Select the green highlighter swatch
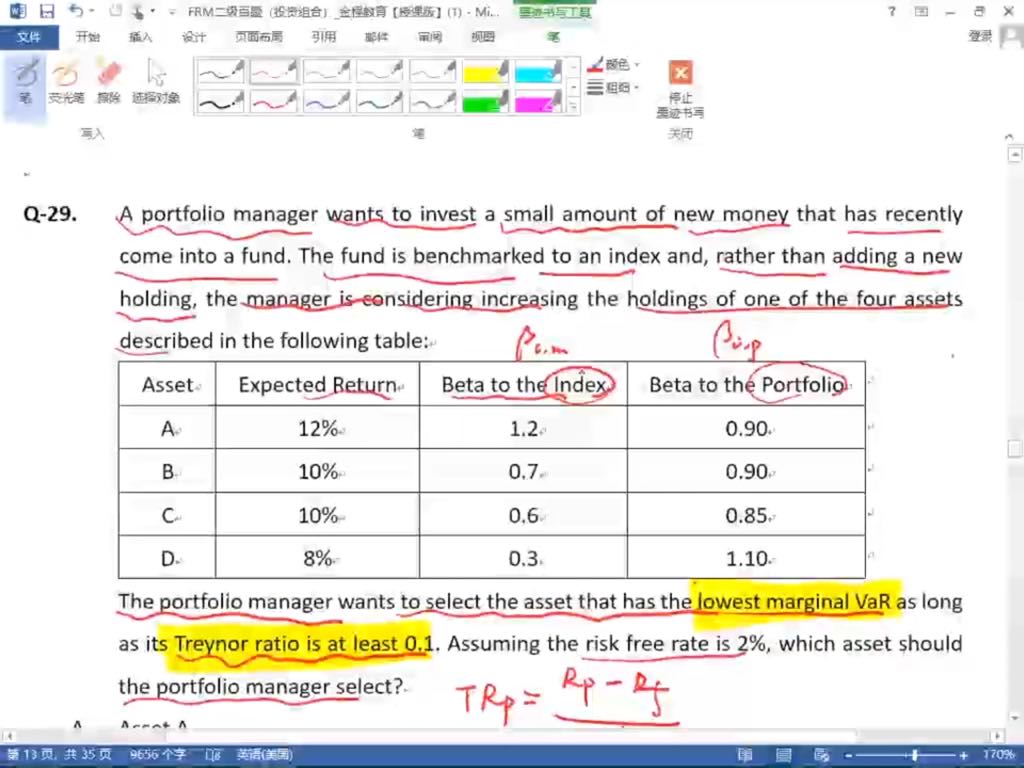Viewport: 1024px width, 768px height. click(485, 101)
